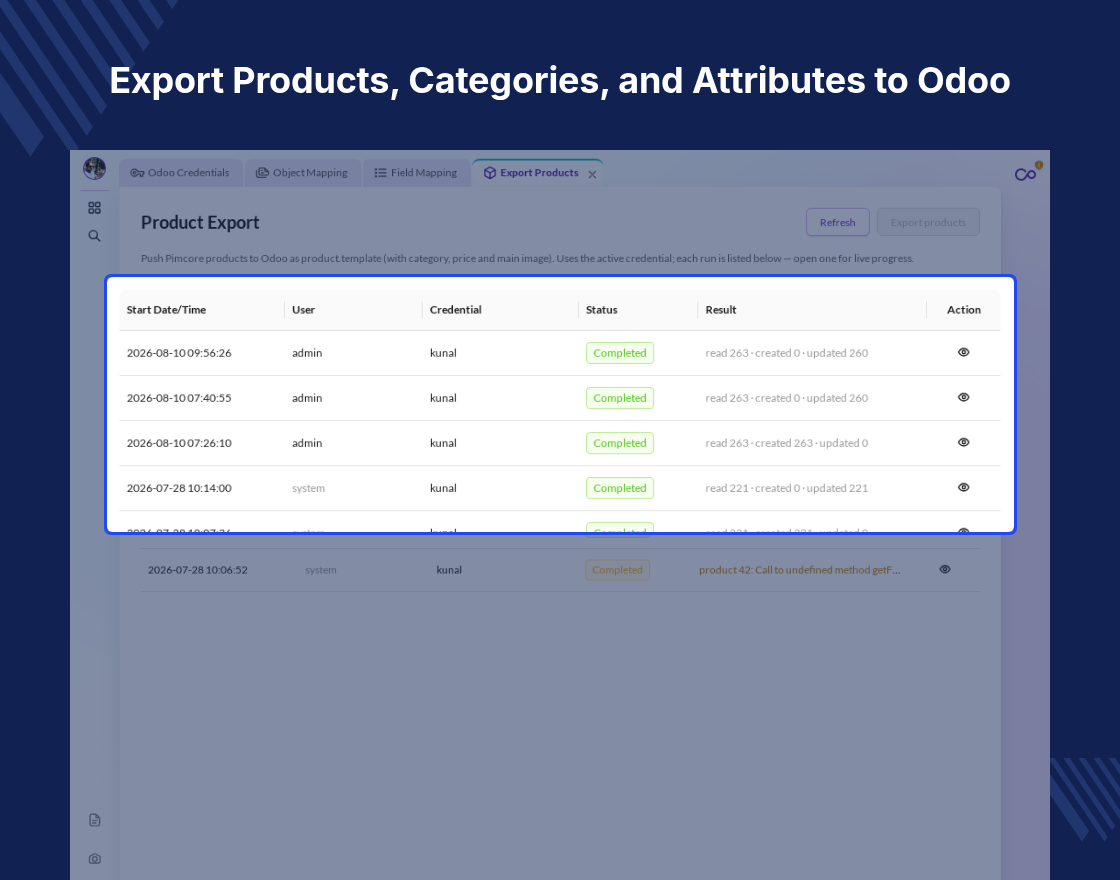Click orange Completed status of 10:06:52 run

(x=617, y=570)
